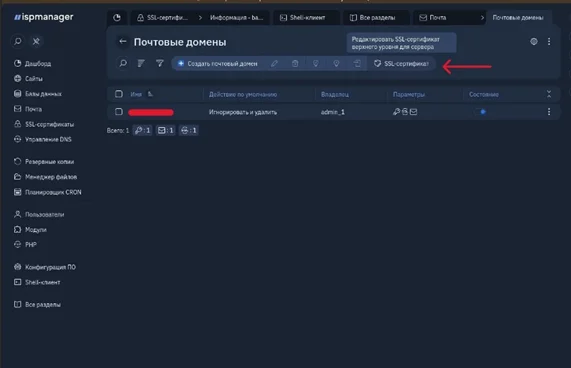The height and width of the screenshot is (368, 571).
Task: Click Игнорировать и удалить cell
Action: coord(243,112)
